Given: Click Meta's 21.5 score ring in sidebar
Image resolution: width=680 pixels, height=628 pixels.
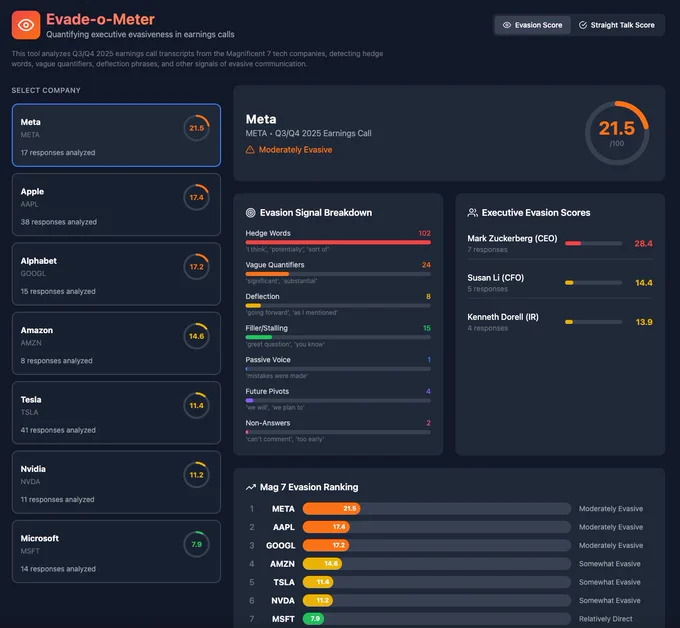Looking at the screenshot, I should [196, 128].
